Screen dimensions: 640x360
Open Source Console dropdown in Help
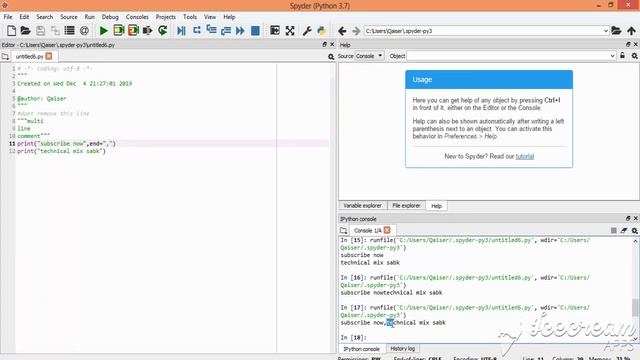[x=369, y=56]
